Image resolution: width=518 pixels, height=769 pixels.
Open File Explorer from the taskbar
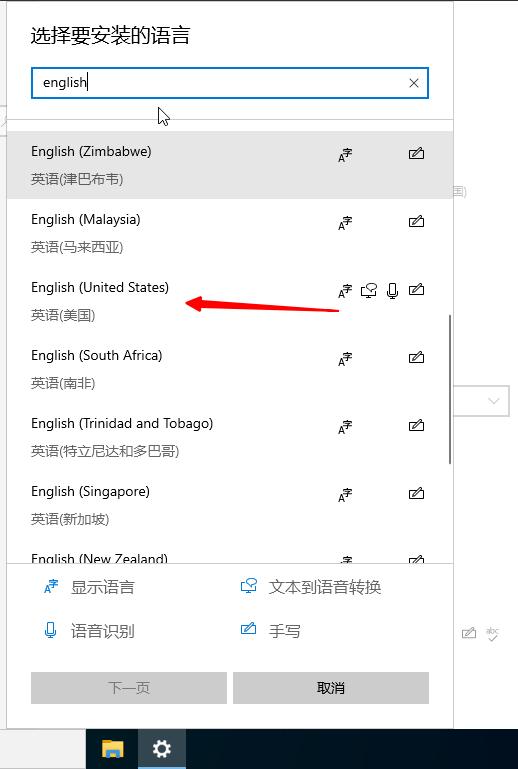112,749
